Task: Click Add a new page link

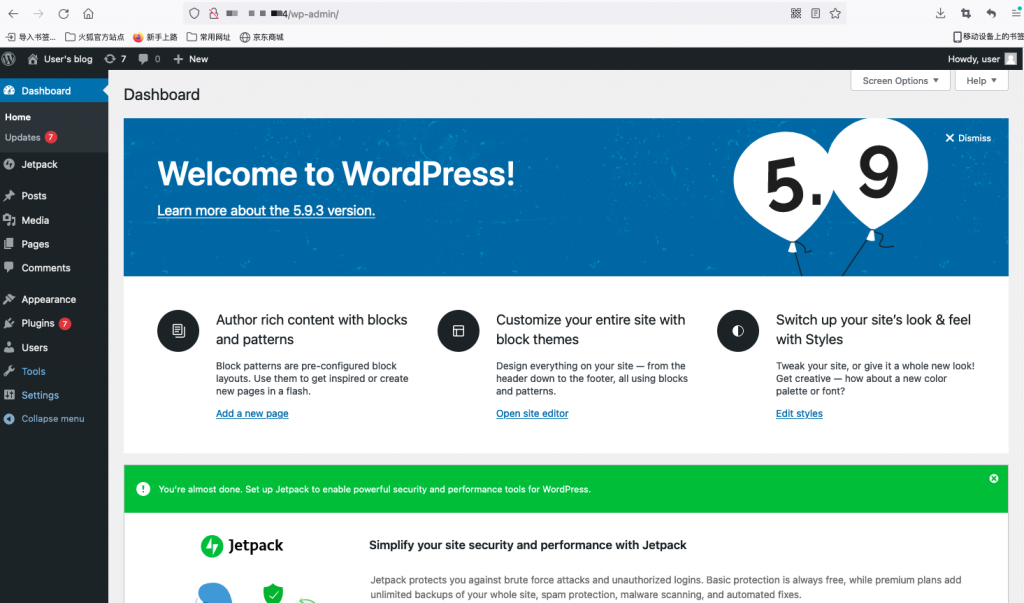Action: tap(252, 414)
